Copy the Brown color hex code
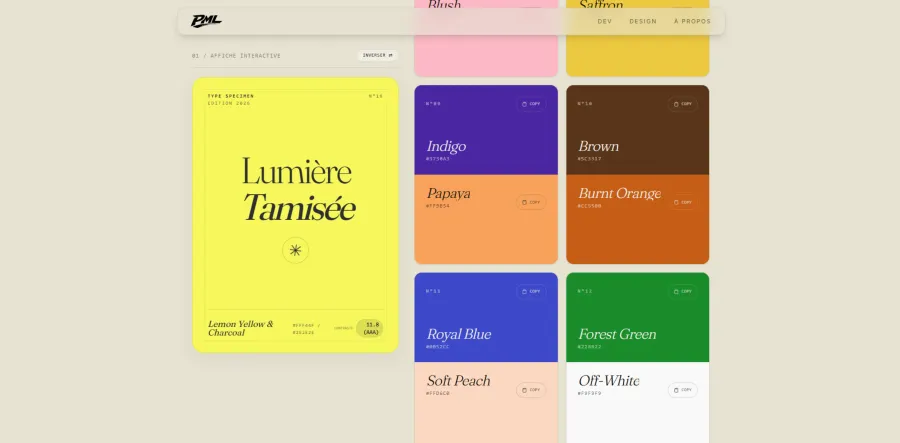This screenshot has height=443, width=900. [682, 104]
